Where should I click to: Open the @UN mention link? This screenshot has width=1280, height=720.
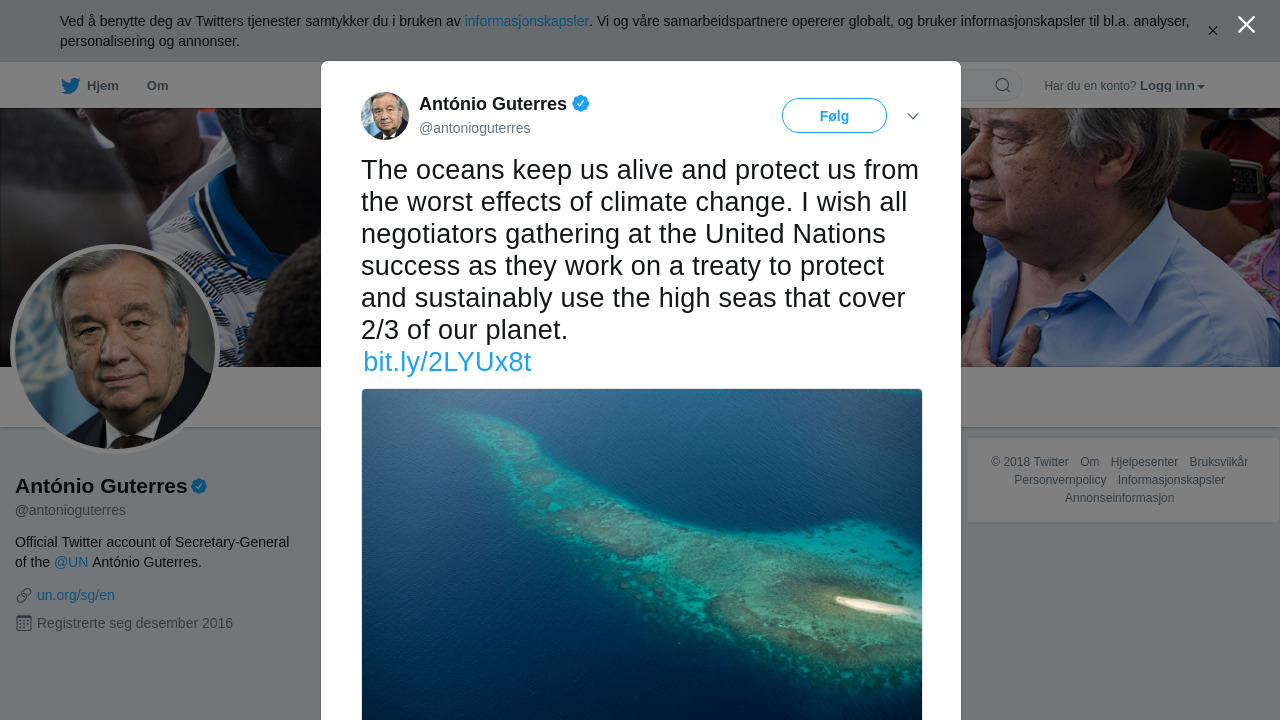[71, 562]
